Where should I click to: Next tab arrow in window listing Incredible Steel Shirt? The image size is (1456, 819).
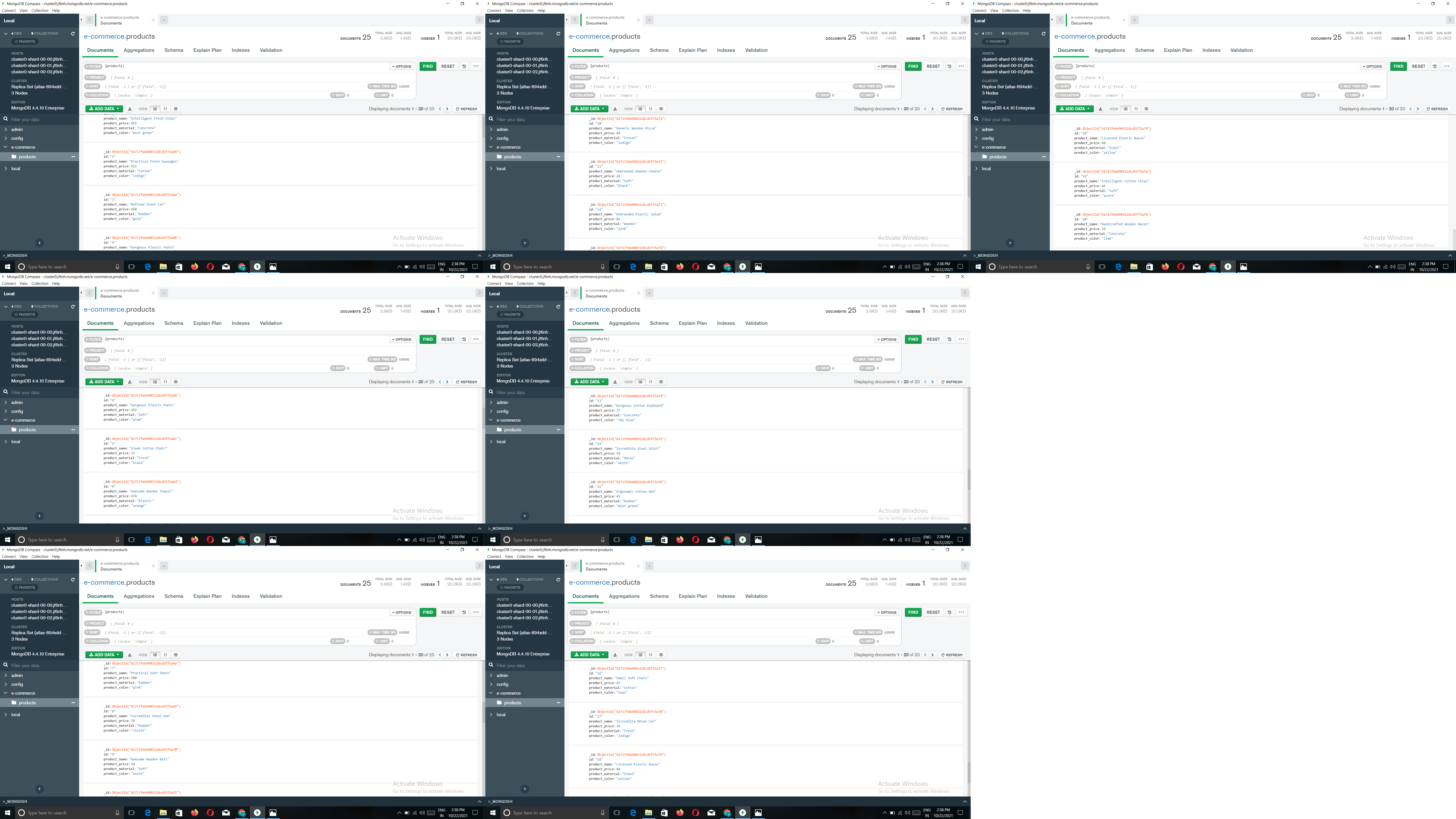[965, 293]
